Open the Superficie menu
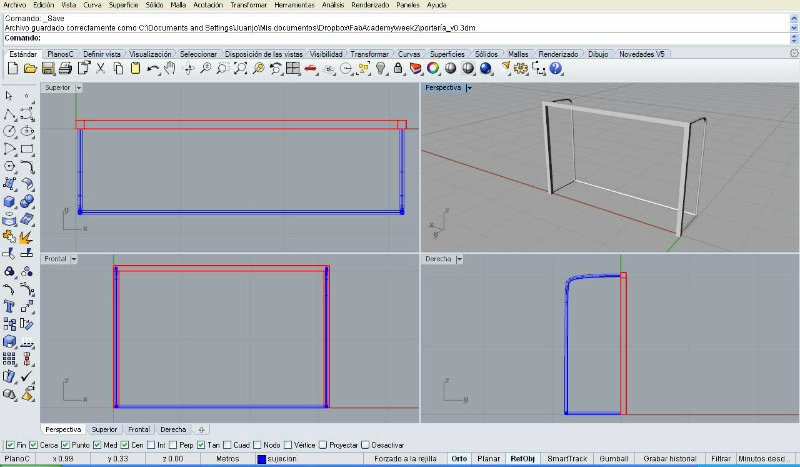The image size is (800, 467). coord(123,5)
